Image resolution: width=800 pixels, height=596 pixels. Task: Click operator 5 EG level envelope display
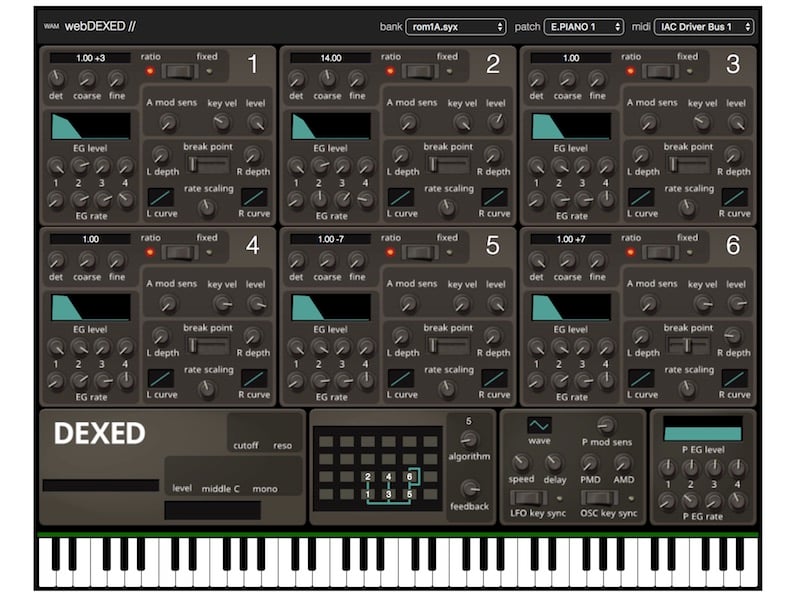pos(331,307)
